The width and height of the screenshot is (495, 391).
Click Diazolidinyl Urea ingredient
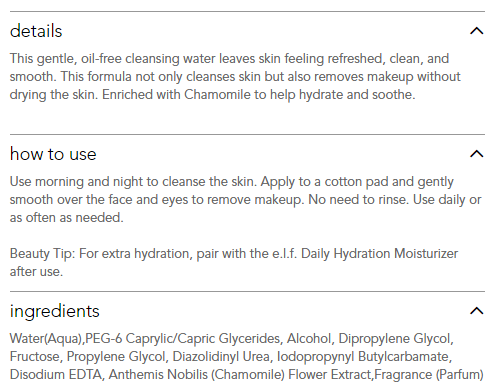pyautogui.click(x=221, y=357)
